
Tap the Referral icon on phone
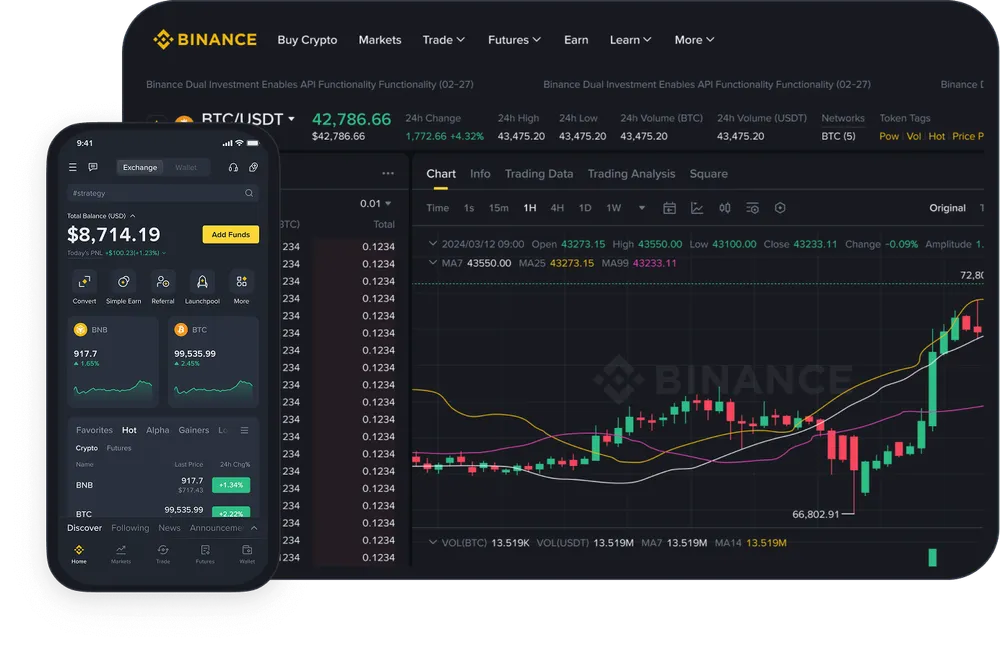click(x=163, y=282)
